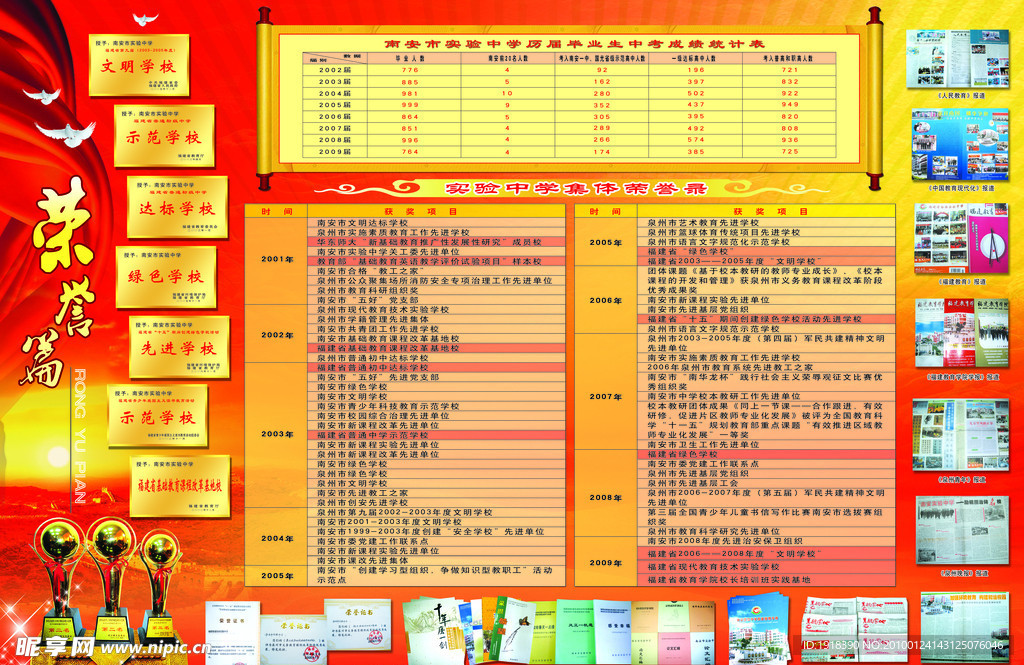1024x665 pixels.
Task: Click the cell with value 725
Action: click(790, 152)
